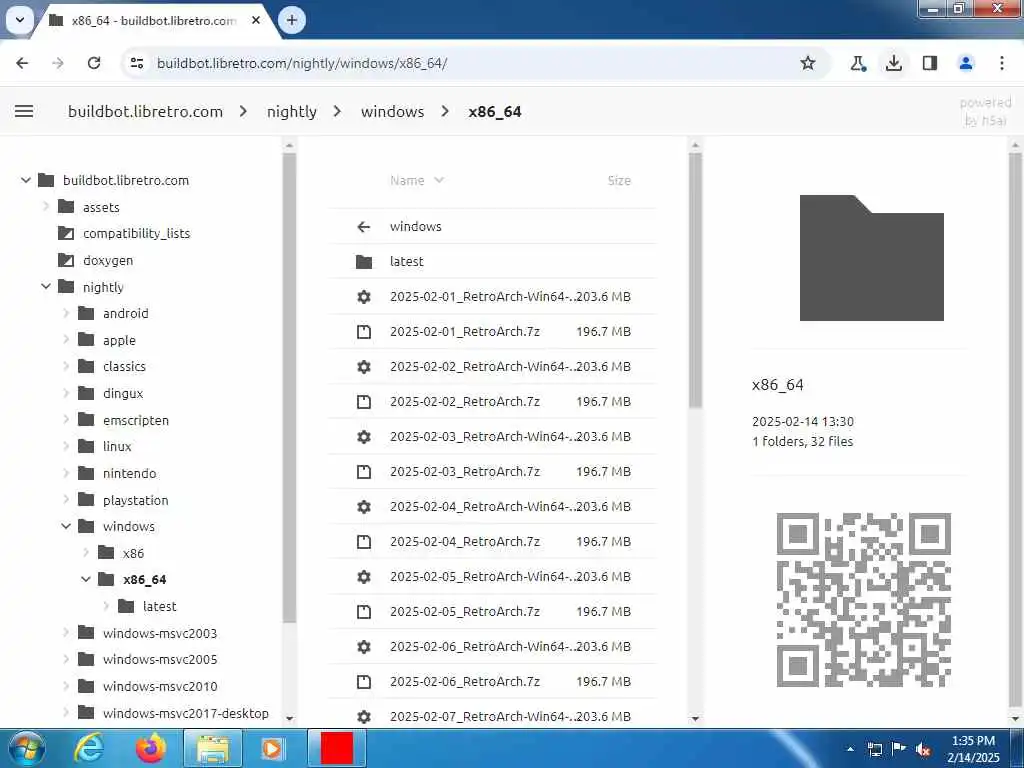Open emscripten folder in tree
Image resolution: width=1024 pixels, height=768 pixels.
tap(136, 420)
